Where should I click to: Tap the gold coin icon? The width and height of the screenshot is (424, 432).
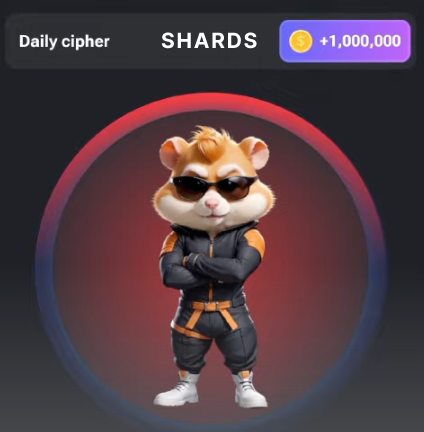pos(301,41)
